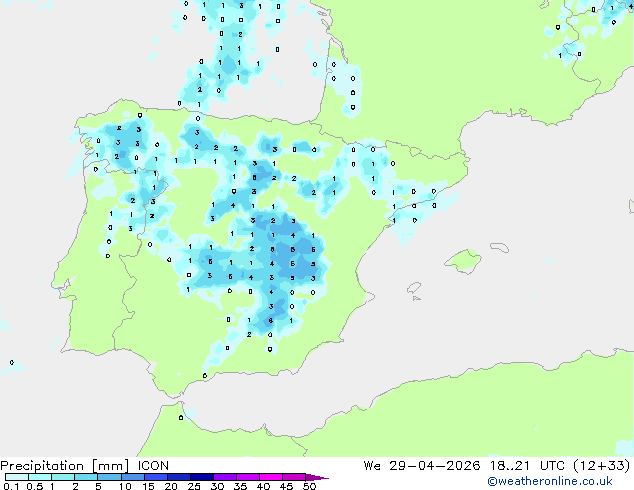Click the '(12+33)' forecast run text

(x=602, y=466)
